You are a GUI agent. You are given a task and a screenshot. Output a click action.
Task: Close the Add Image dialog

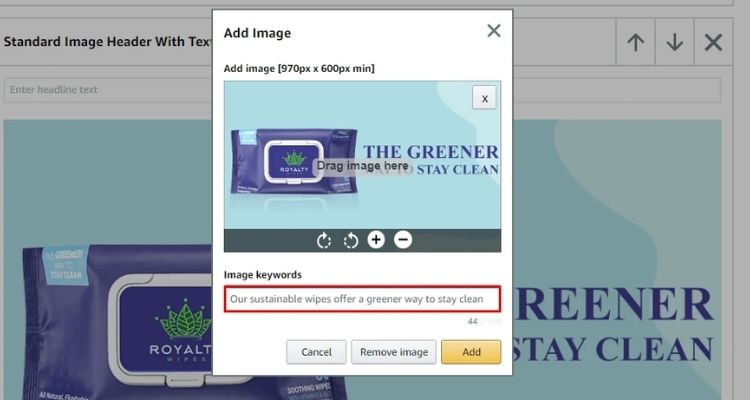(494, 31)
